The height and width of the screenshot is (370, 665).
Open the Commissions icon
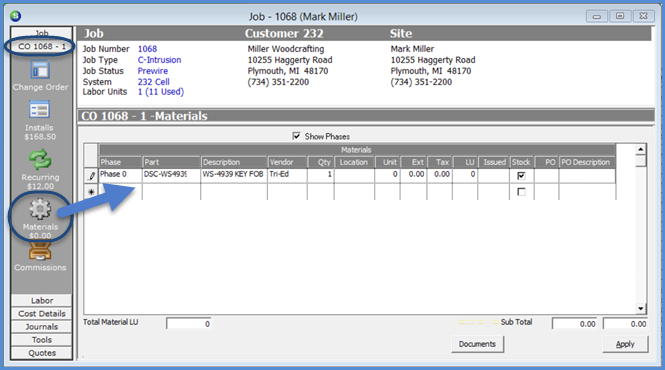coord(40,251)
